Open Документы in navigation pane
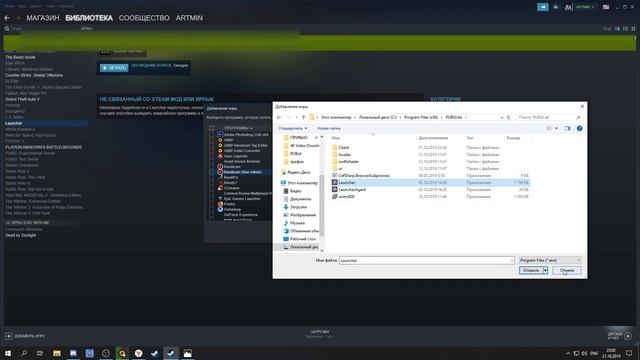640x360 pixels. [298, 199]
